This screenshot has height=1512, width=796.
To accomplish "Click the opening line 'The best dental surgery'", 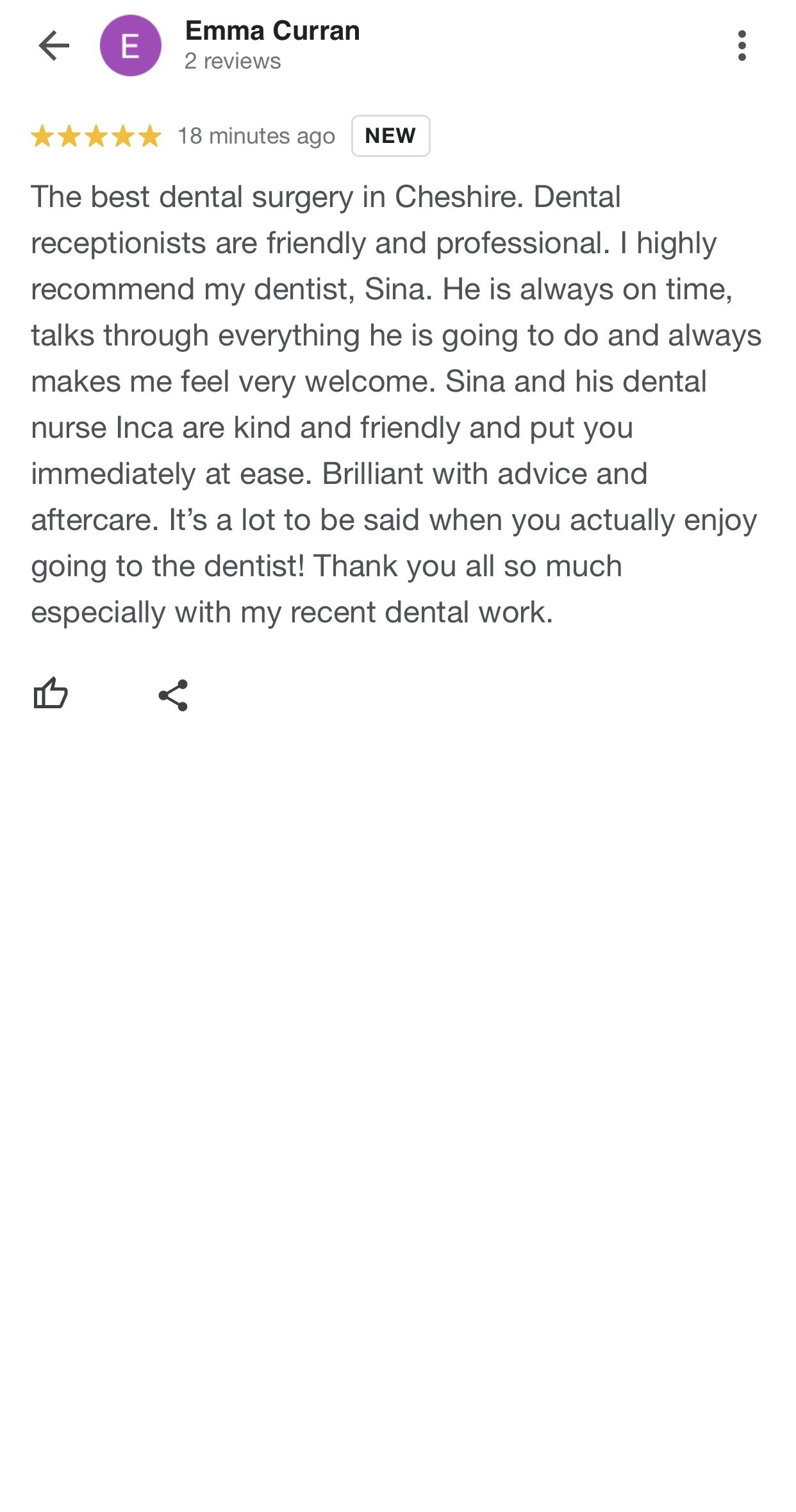I will point(192,197).
